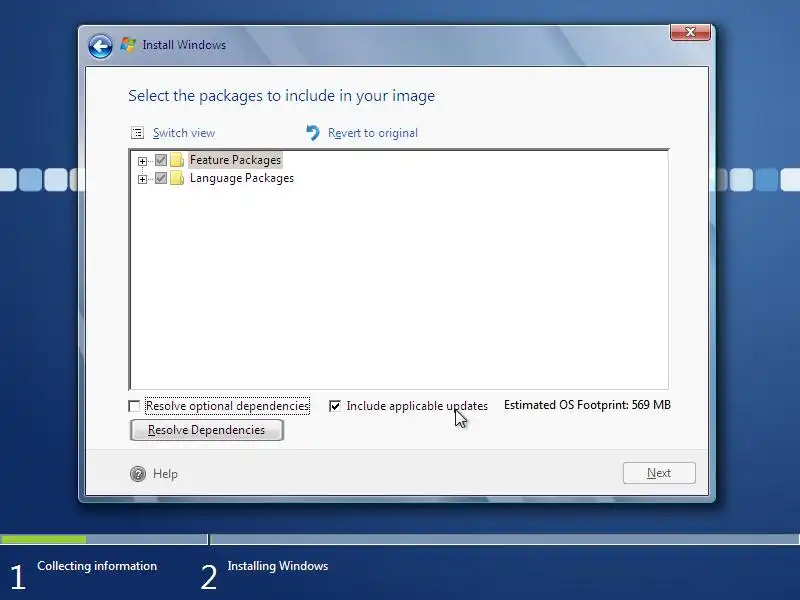Close the Install Windows dialog
Image resolution: width=800 pixels, height=600 pixels.
pos(690,32)
